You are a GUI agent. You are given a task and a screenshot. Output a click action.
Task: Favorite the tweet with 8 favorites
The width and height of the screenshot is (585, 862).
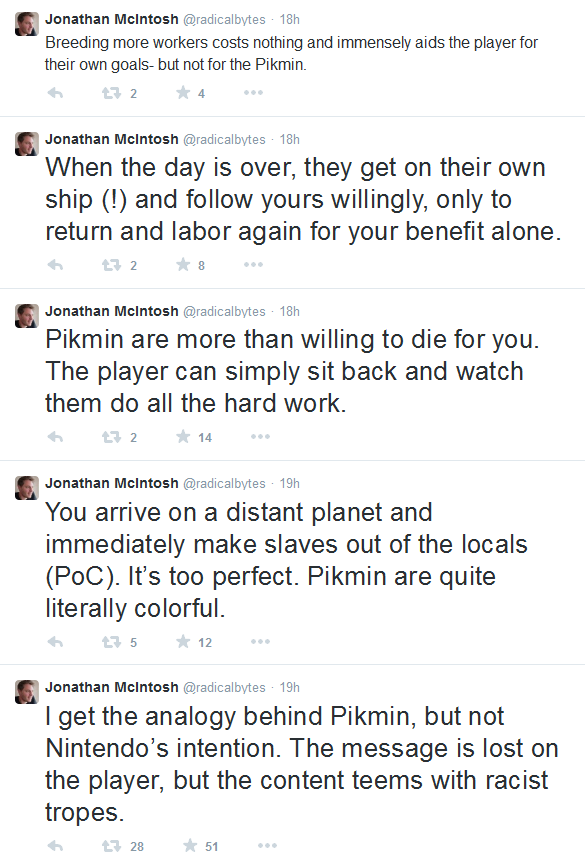(183, 265)
